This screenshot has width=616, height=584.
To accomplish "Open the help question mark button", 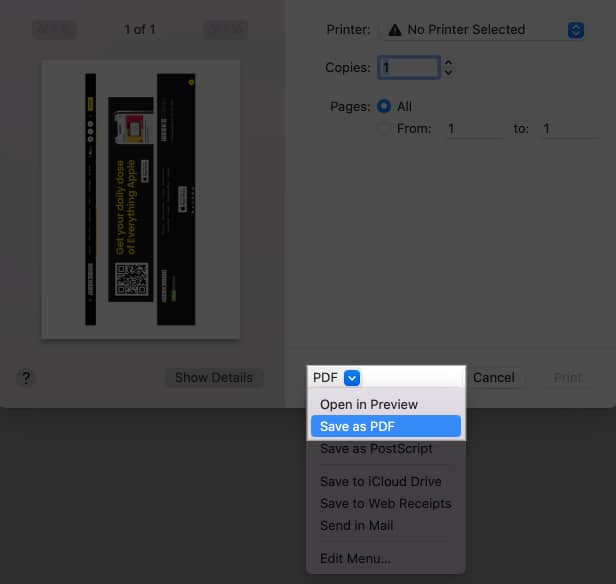I will pyautogui.click(x=26, y=378).
